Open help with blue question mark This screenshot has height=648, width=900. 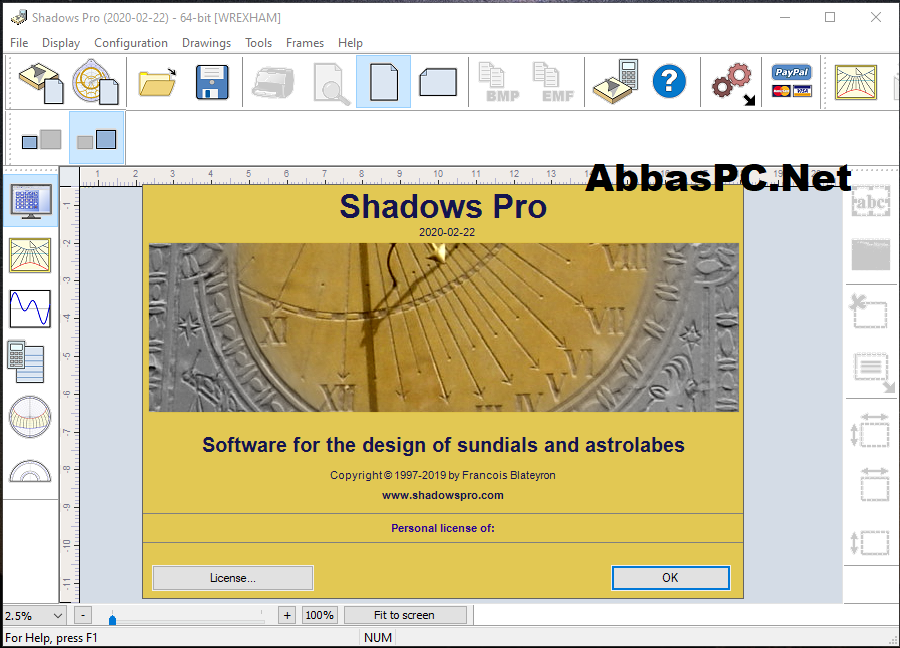pos(669,82)
